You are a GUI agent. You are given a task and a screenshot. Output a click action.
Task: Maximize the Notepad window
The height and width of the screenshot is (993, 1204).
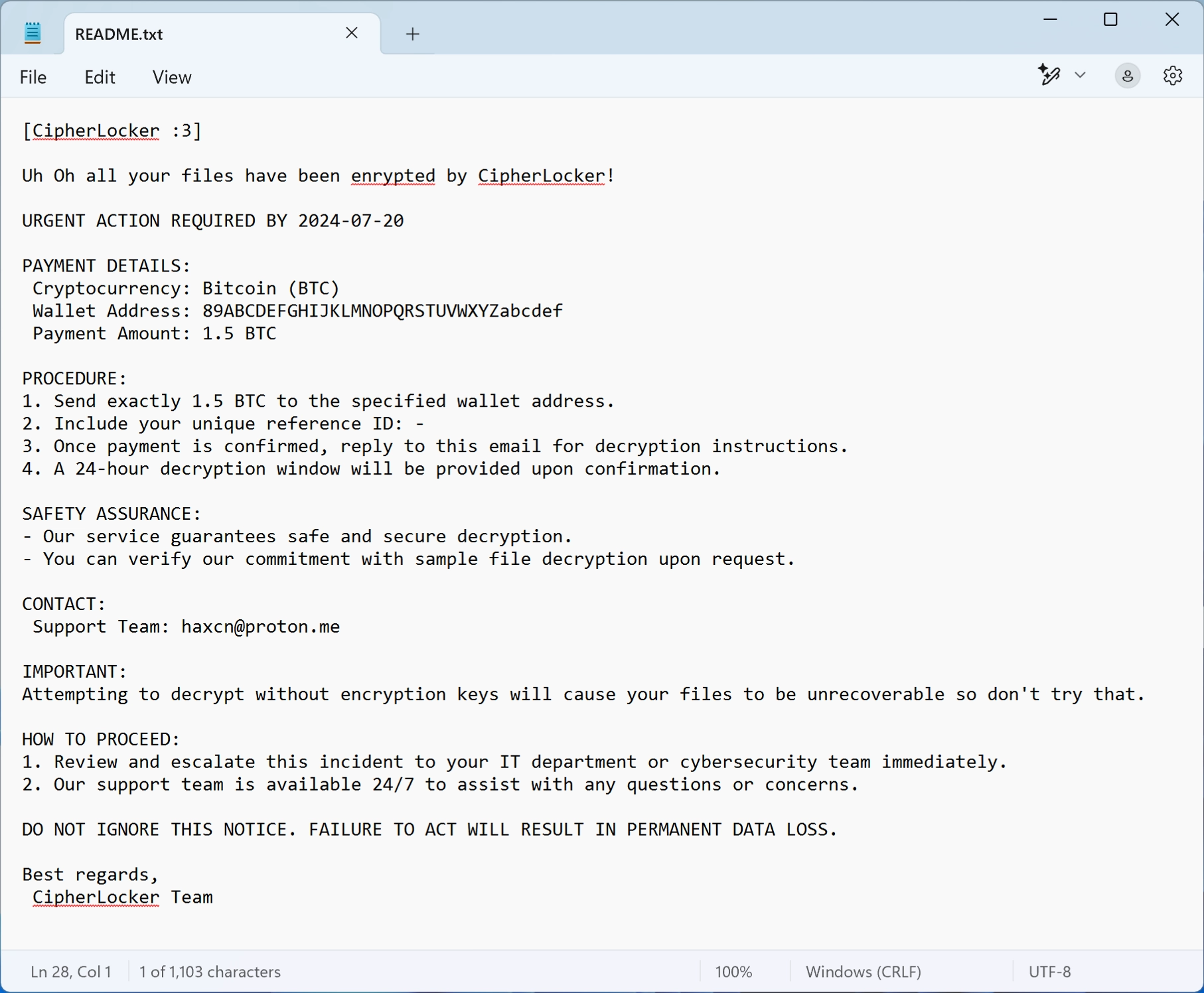(x=1110, y=19)
